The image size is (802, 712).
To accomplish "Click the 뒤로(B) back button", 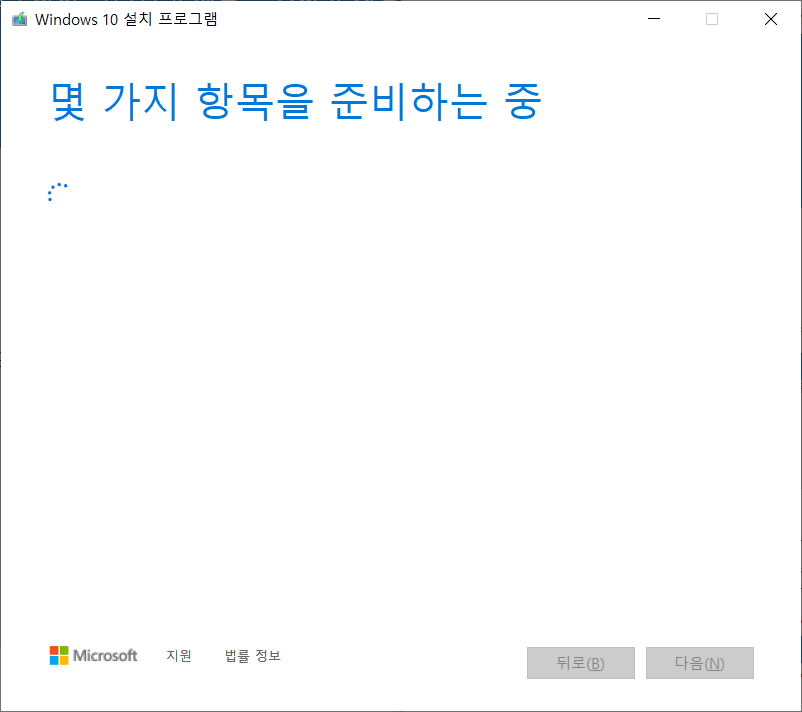I will pos(580,663).
